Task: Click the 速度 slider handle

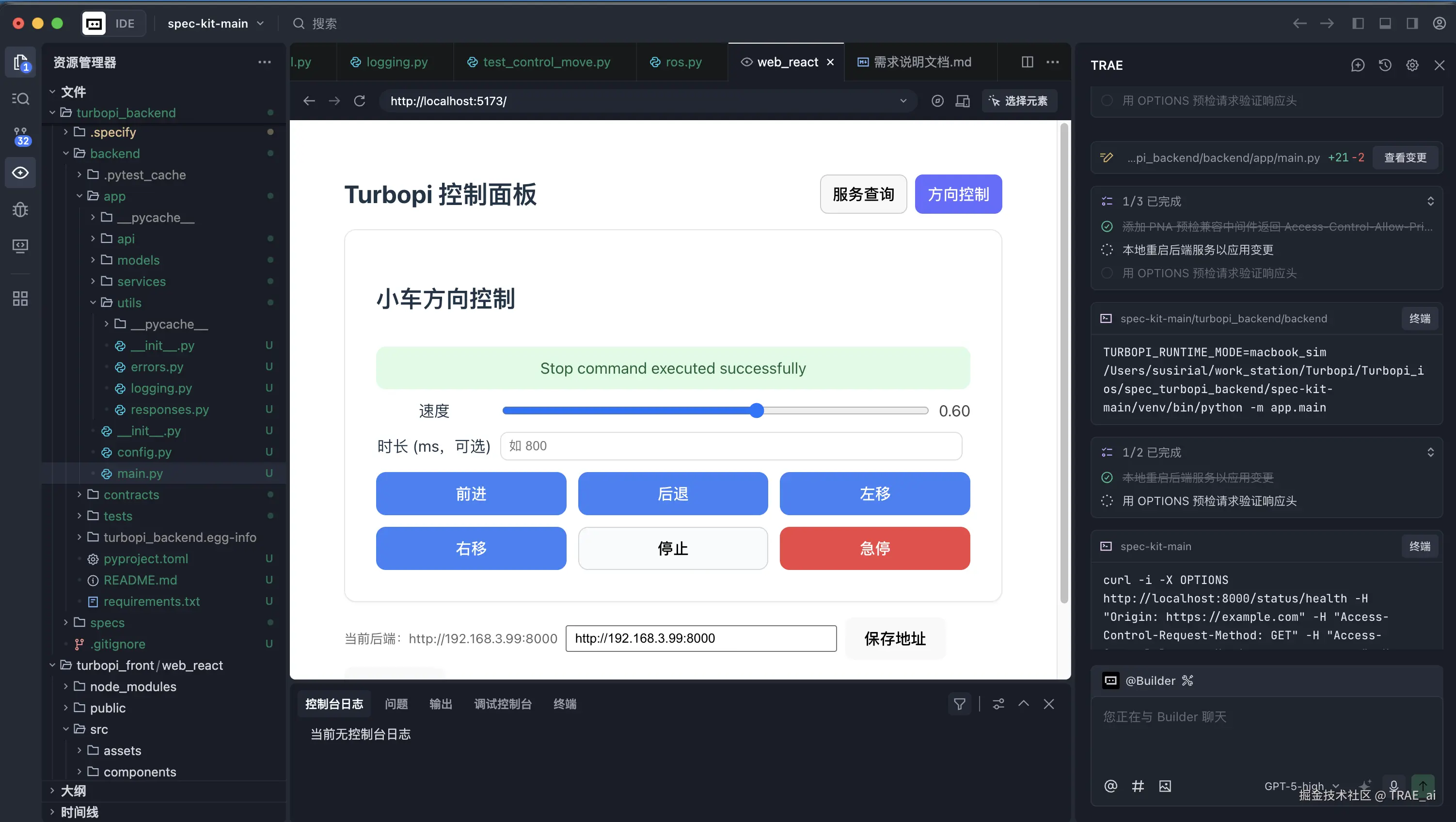Action: coord(757,411)
